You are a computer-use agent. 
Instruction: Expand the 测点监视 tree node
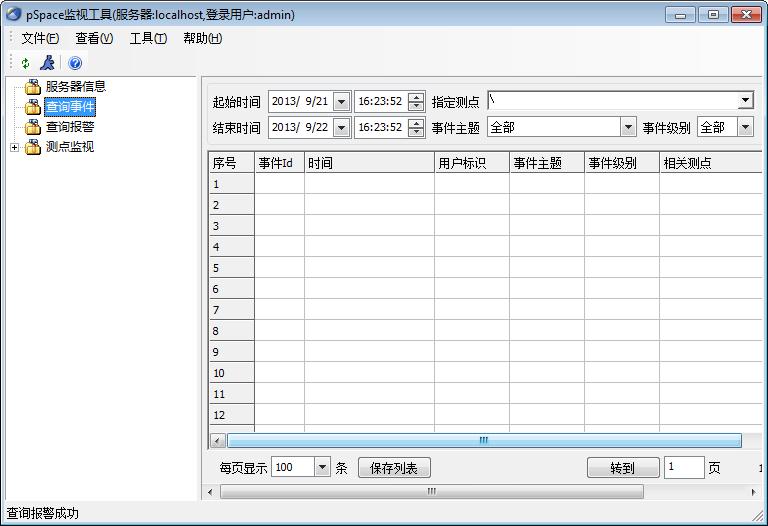[14, 147]
